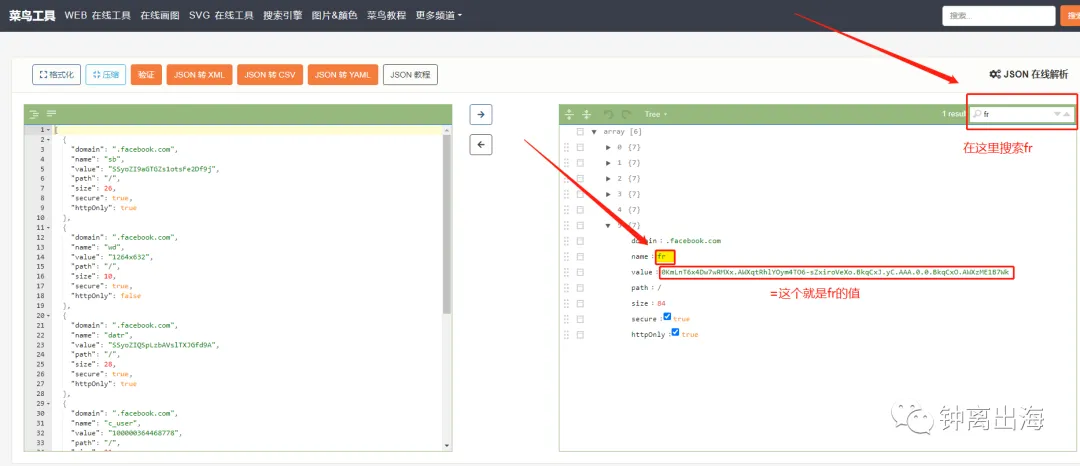The width and height of the screenshot is (1080, 466).
Task: Click the magnifier icon in tree search
Action: coord(977,114)
